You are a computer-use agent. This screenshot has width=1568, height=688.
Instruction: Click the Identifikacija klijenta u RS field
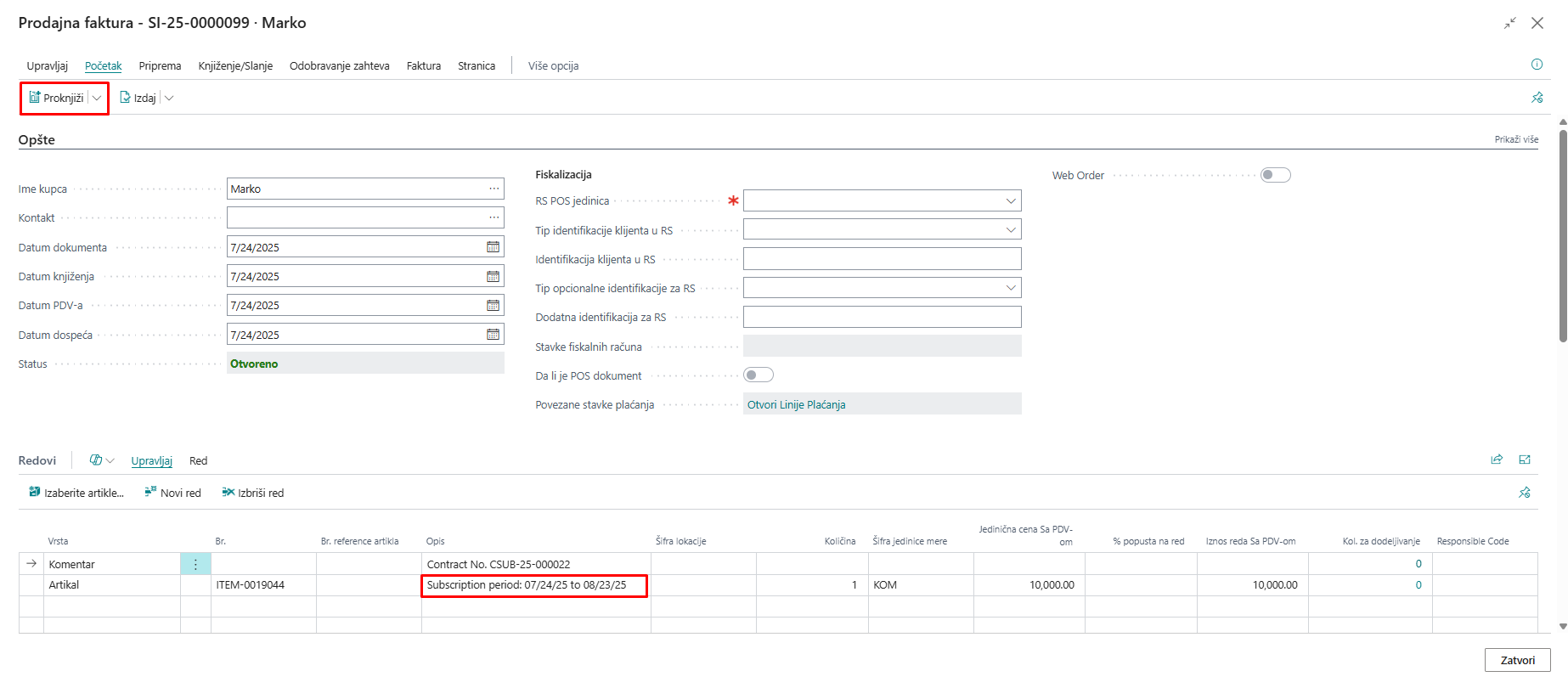[x=882, y=259]
